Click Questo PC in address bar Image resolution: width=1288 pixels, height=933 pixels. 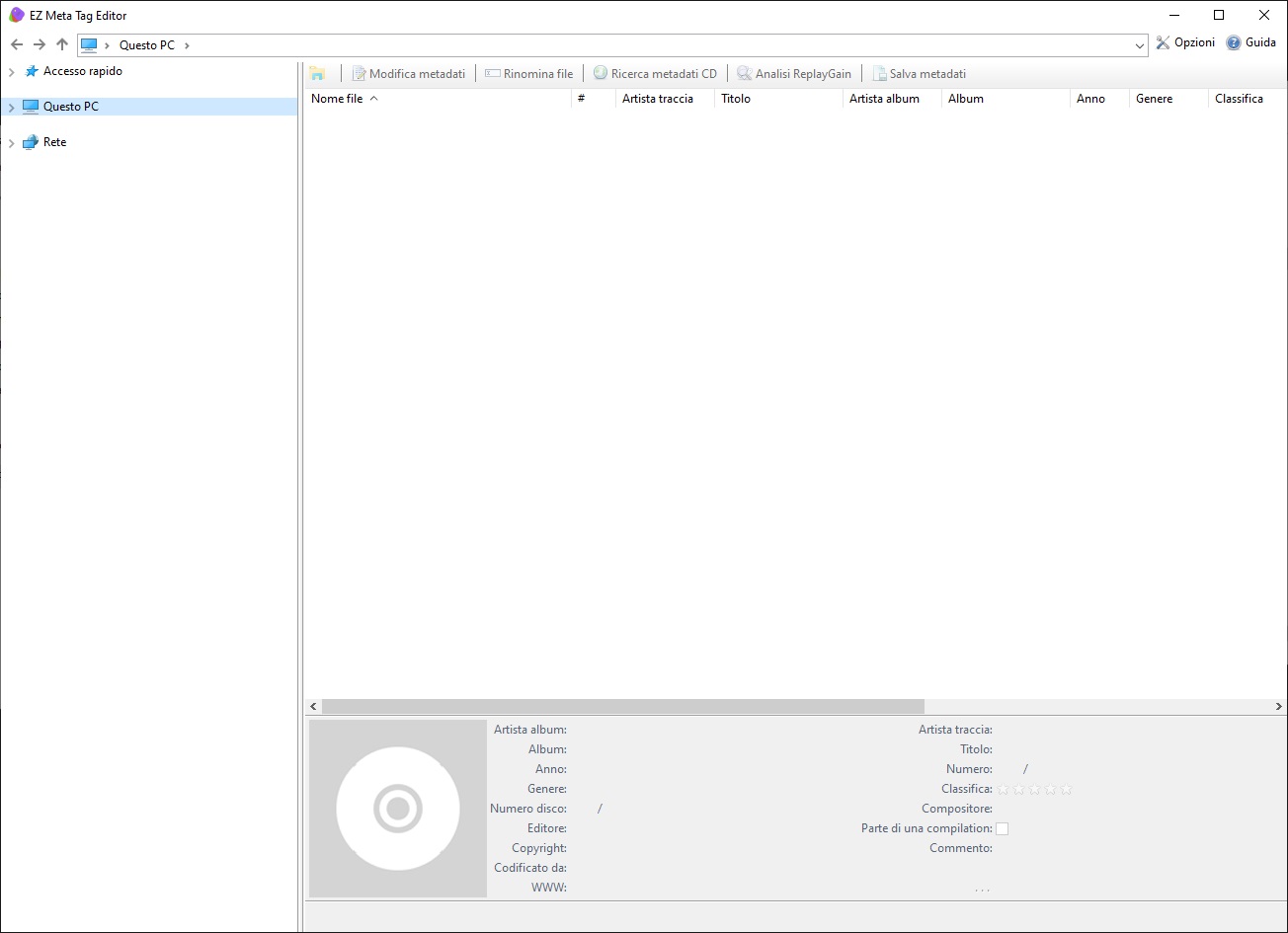pos(147,45)
